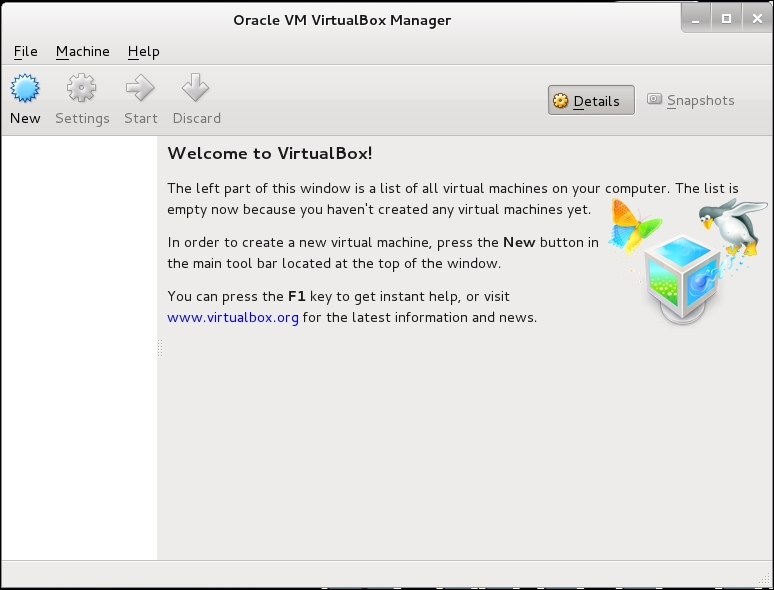The image size is (774, 590).
Task: Click the VirtualBox cube logo image
Action: click(x=687, y=262)
